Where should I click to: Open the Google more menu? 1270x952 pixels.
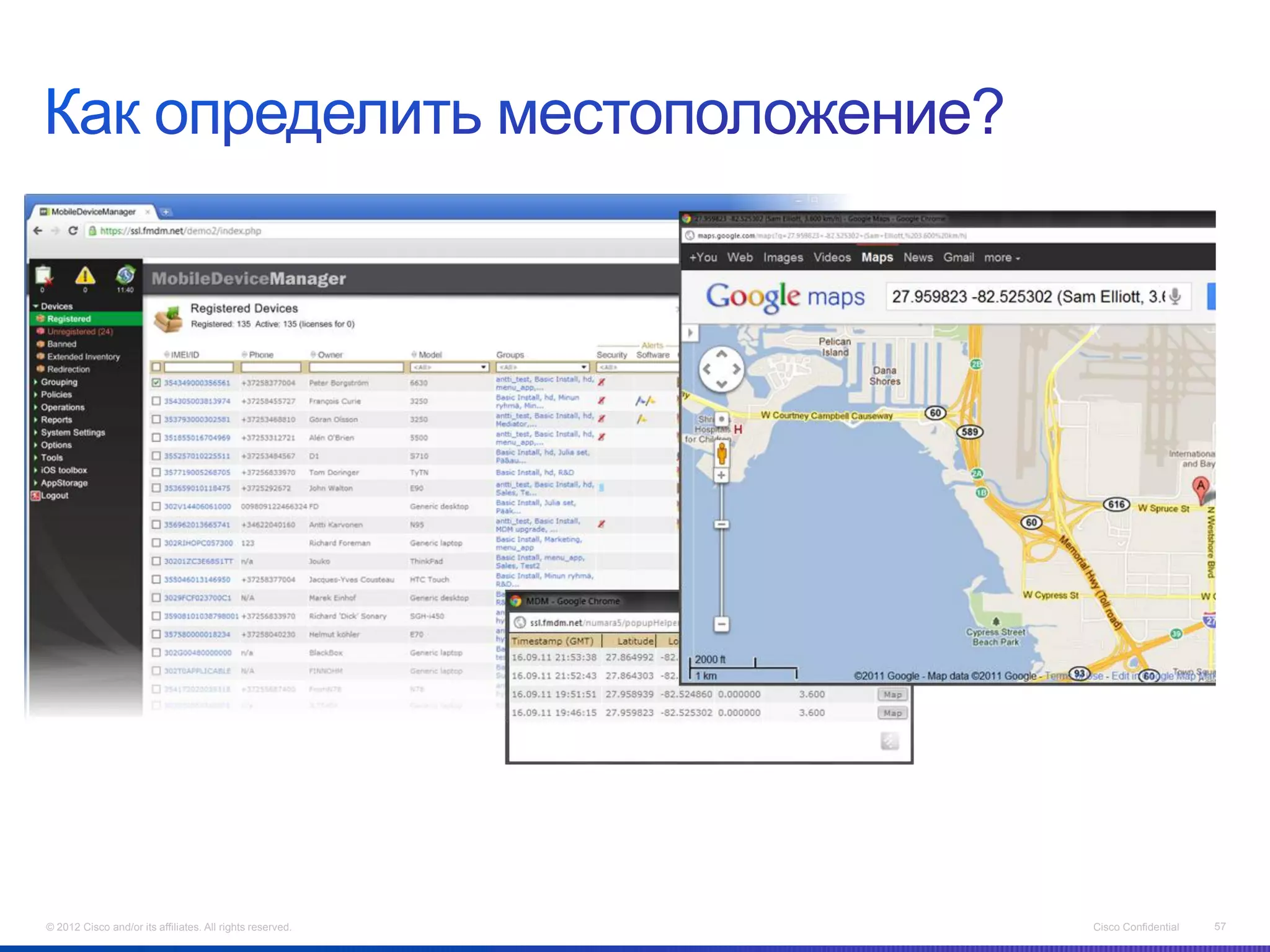1001,258
